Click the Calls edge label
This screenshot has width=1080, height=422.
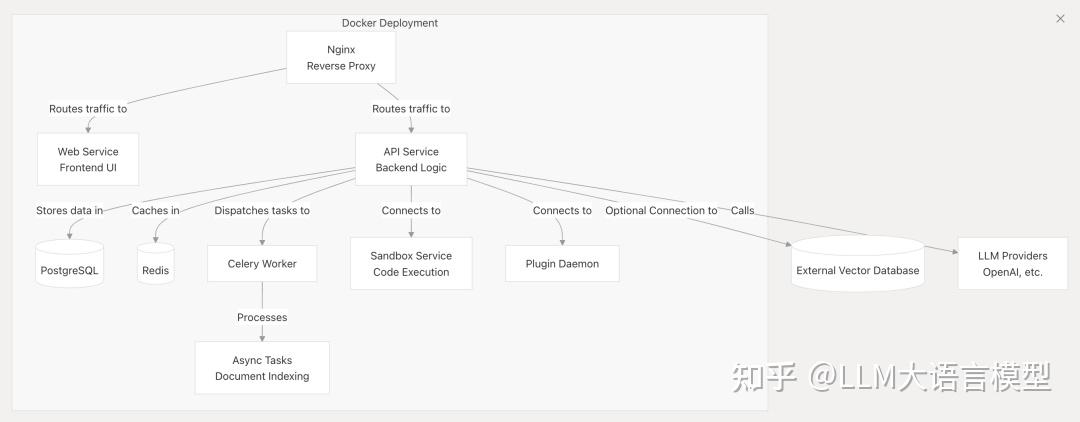coord(742,211)
